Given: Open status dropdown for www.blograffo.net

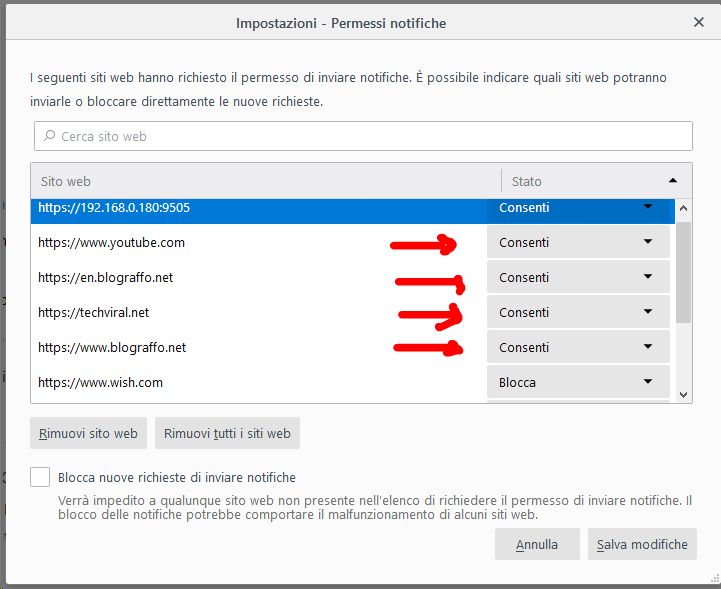Looking at the screenshot, I should pyautogui.click(x=578, y=347).
